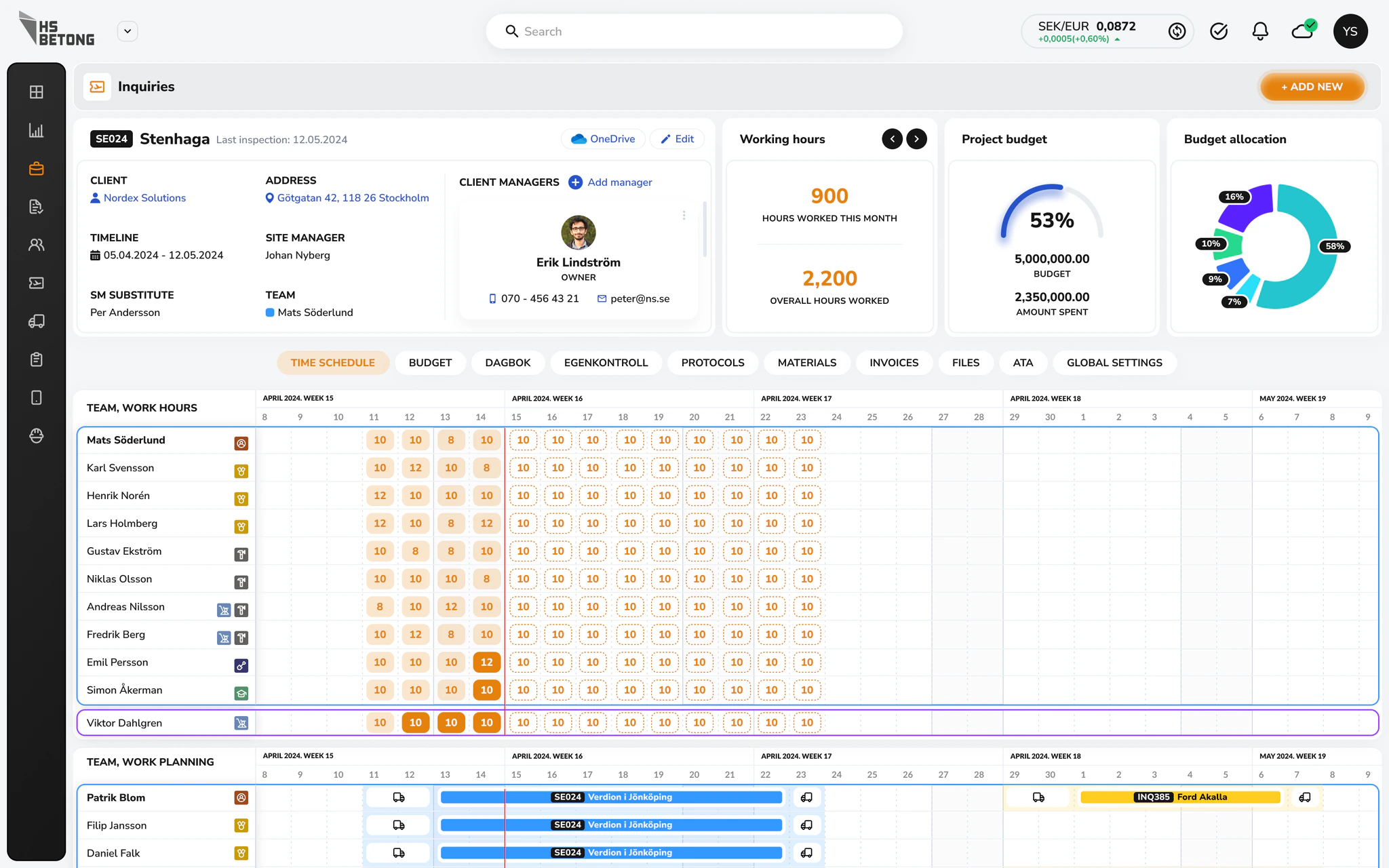Expand the company dropdown next to HS Betong logo
Image resolution: width=1389 pixels, height=868 pixels.
(x=128, y=31)
